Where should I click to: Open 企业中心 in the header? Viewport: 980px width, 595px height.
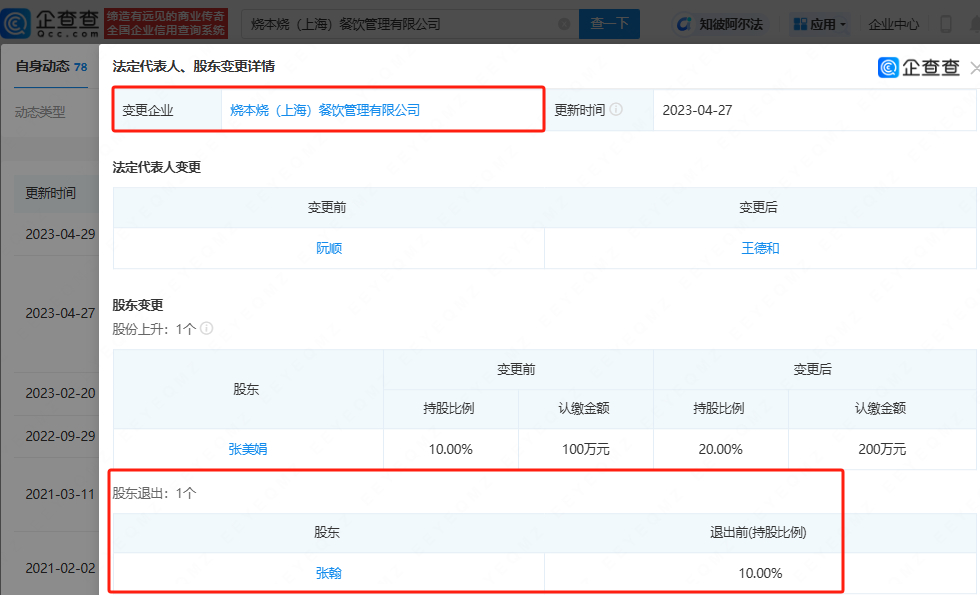(893, 24)
